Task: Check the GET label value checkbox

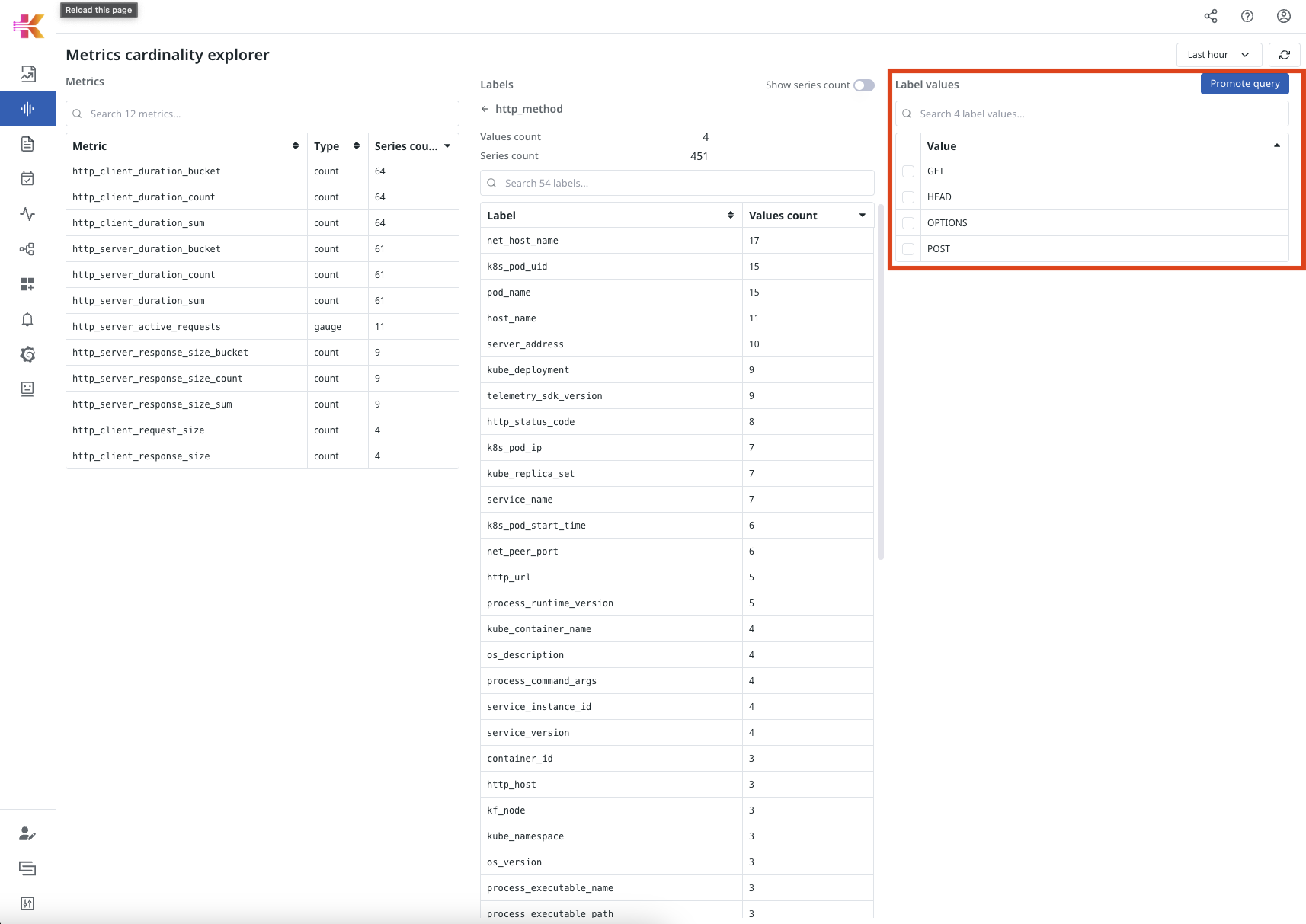Action: coord(908,171)
